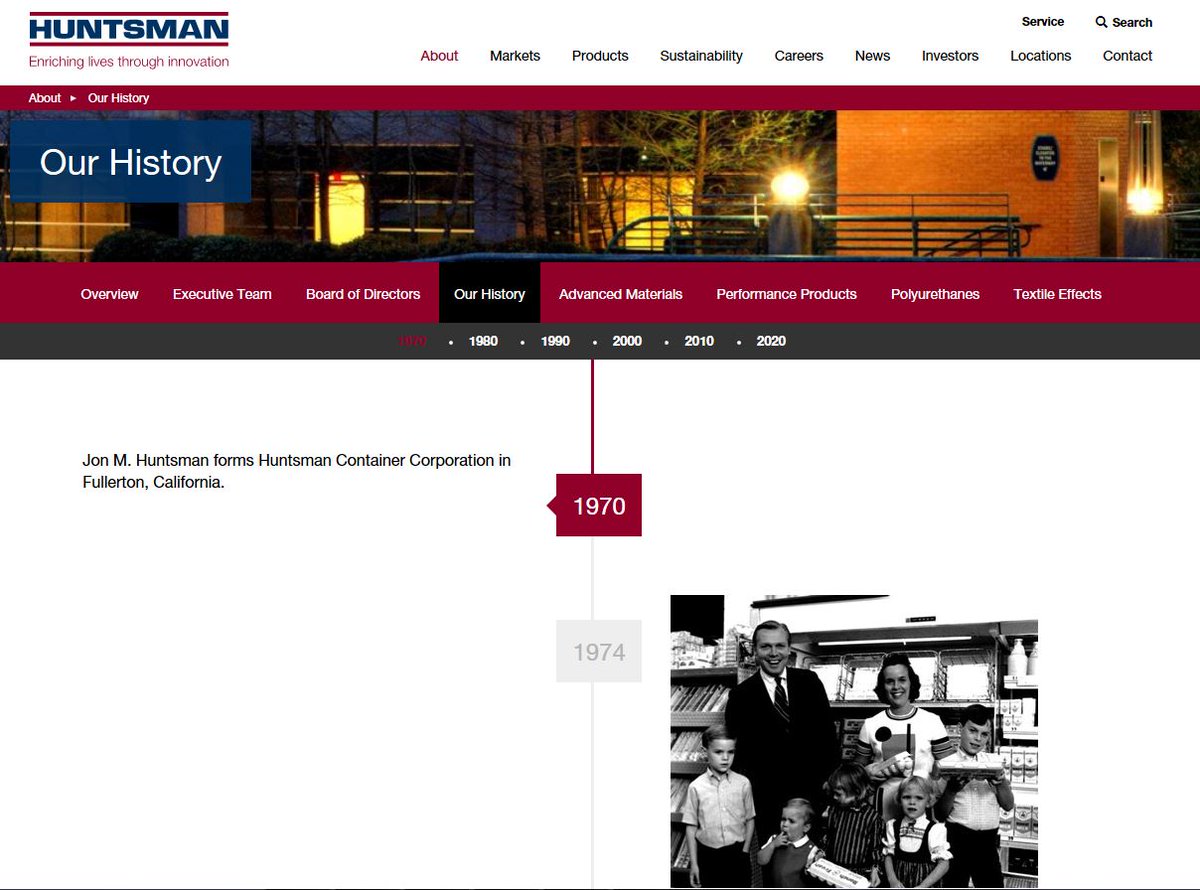Open the Service link

(x=1043, y=22)
